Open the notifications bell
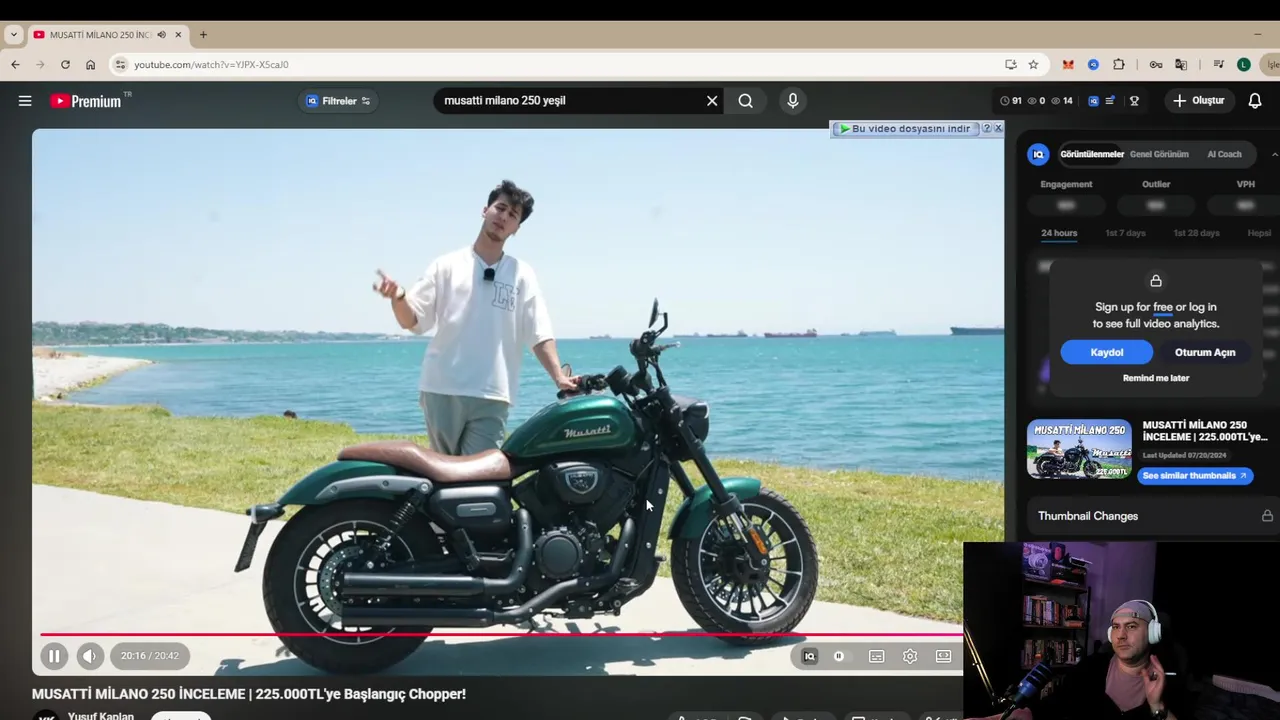The height and width of the screenshot is (720, 1280). [x=1255, y=101]
